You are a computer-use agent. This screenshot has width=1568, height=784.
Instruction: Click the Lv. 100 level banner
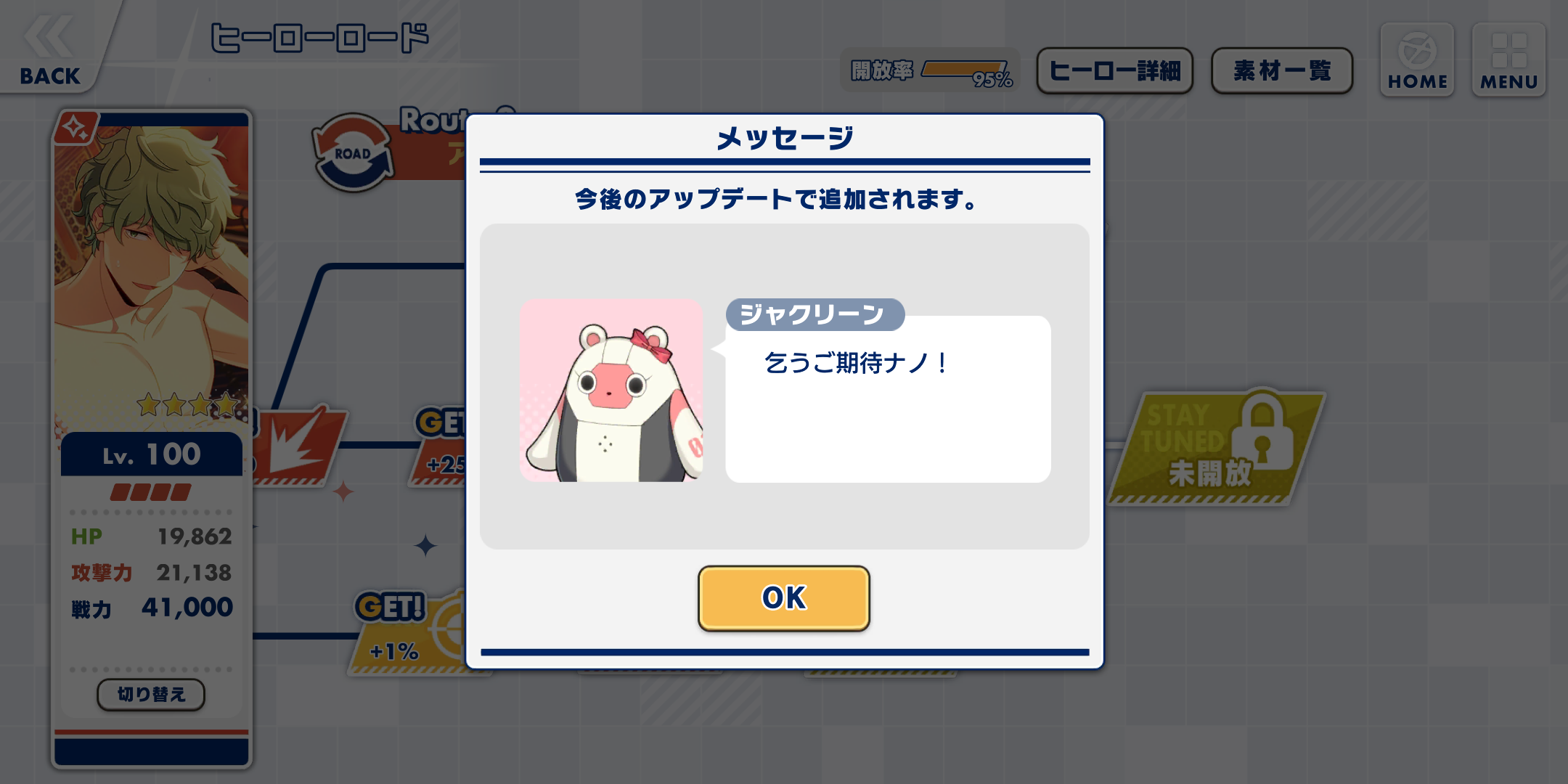152,454
